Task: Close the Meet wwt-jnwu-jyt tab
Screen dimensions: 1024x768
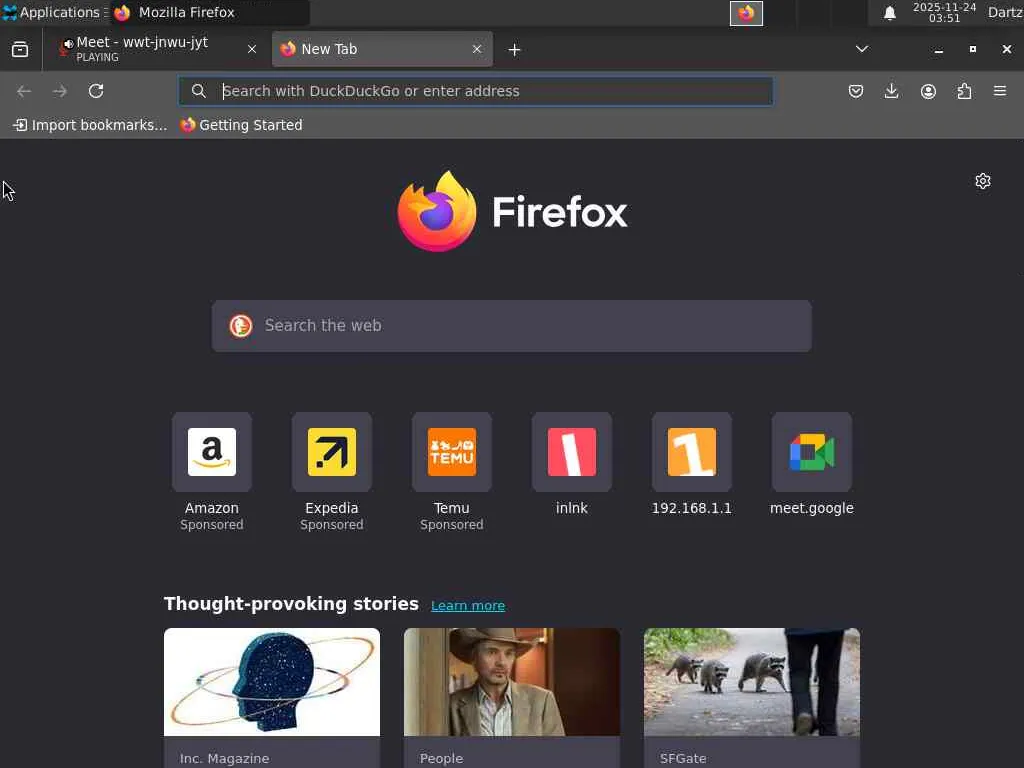Action: tap(252, 49)
